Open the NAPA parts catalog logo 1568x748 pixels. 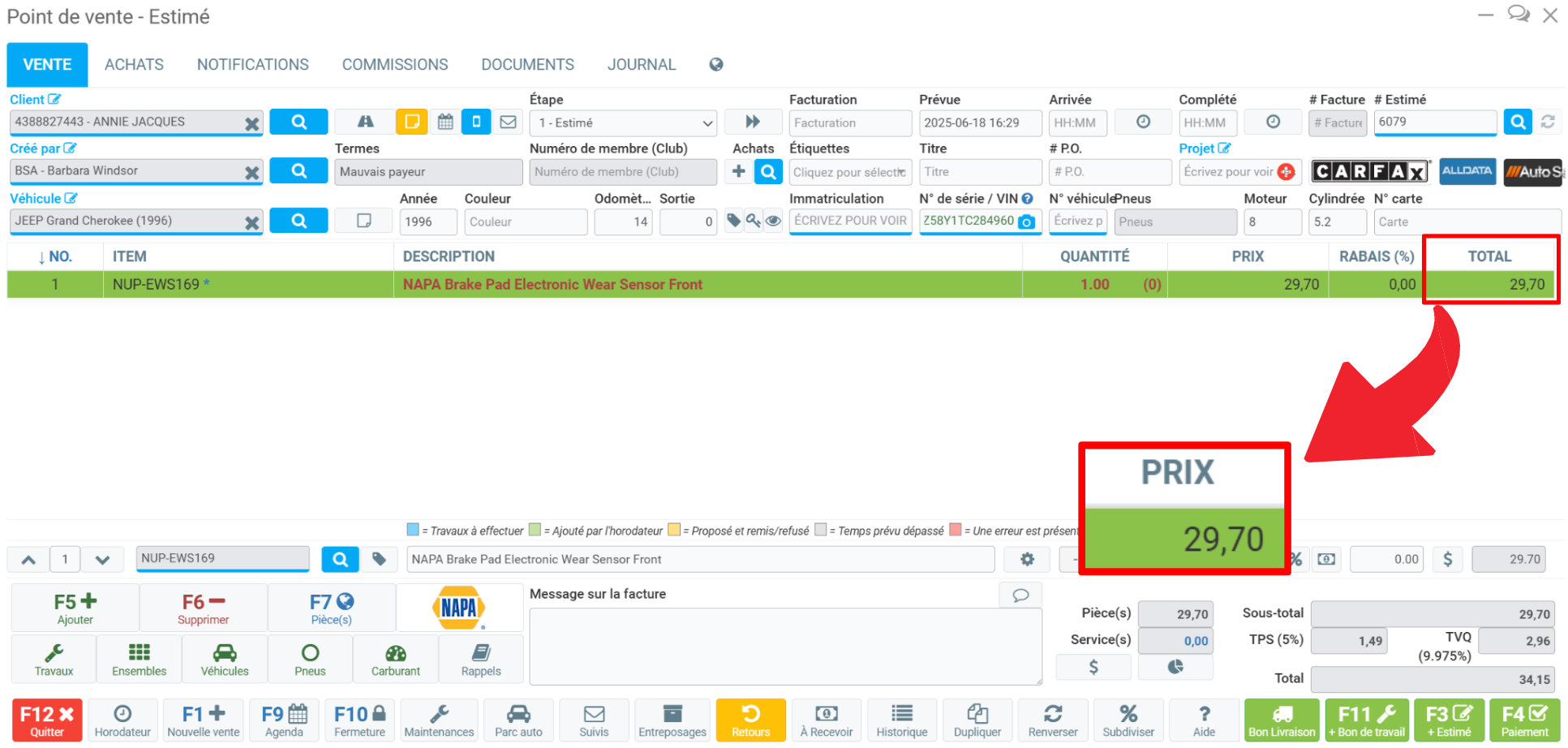tap(459, 608)
